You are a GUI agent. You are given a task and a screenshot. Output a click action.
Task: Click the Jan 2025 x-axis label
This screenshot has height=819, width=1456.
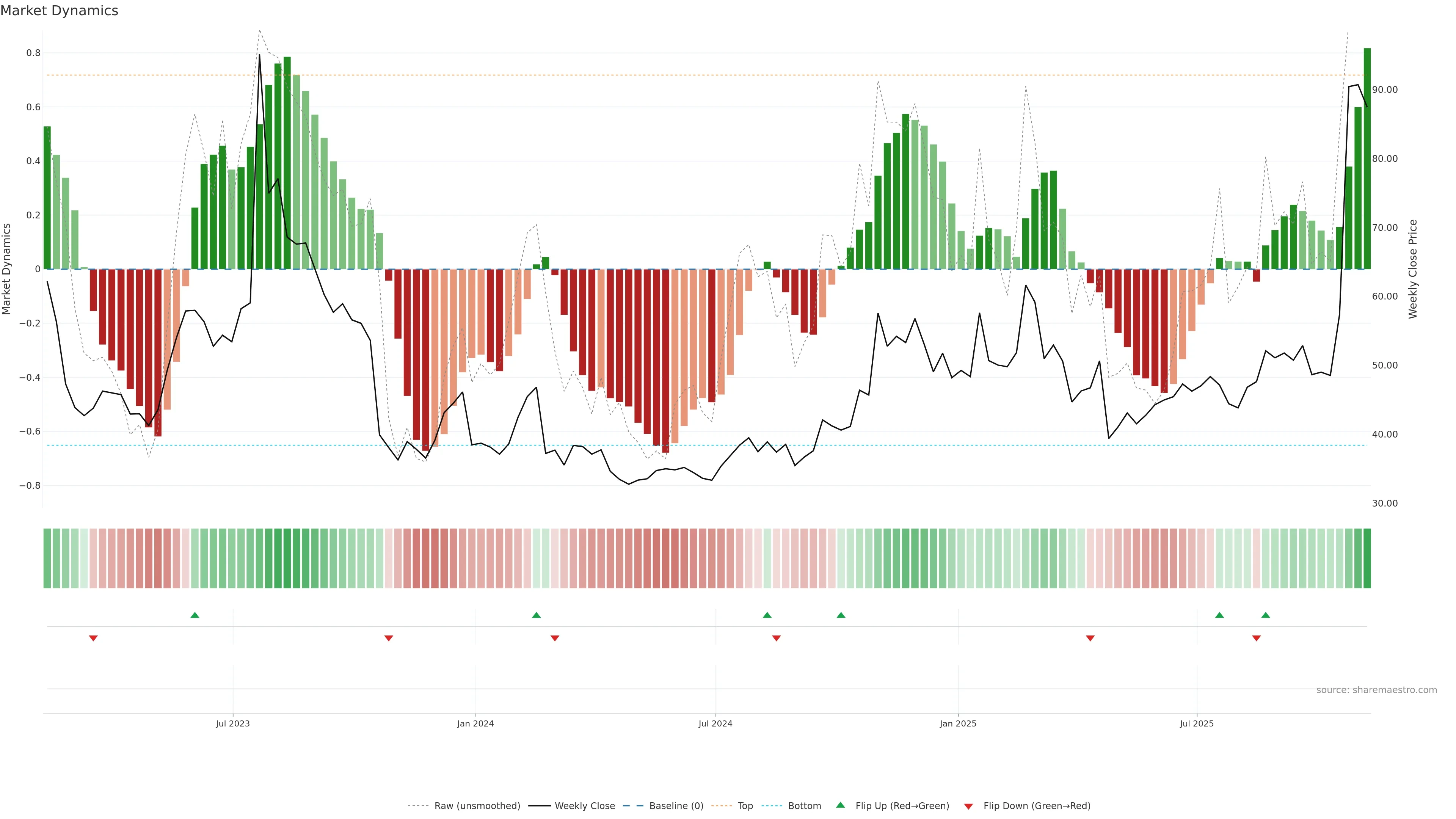[957, 723]
